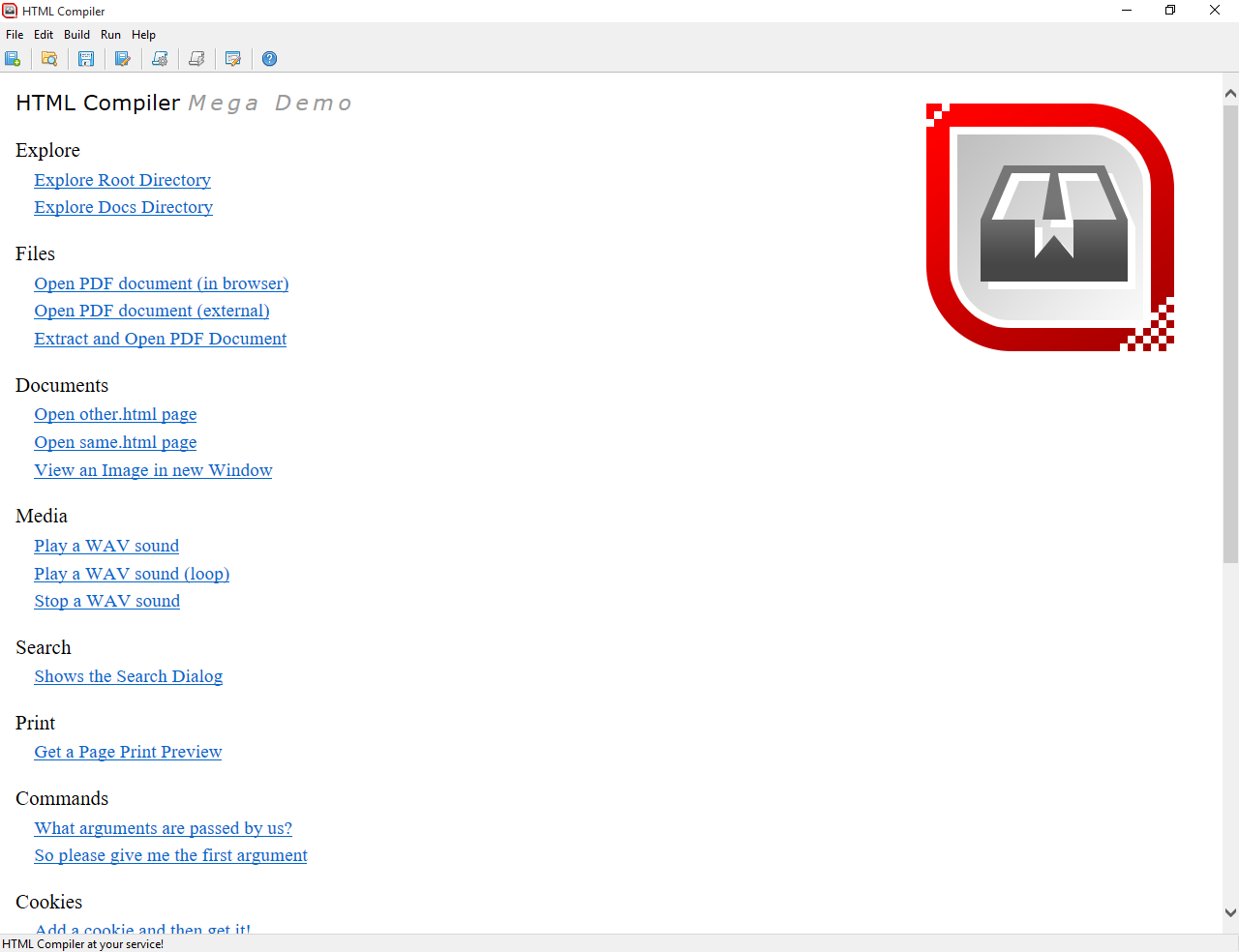The width and height of the screenshot is (1239, 952).
Task: Click What arguments are passed by us?
Action: pyautogui.click(x=163, y=828)
